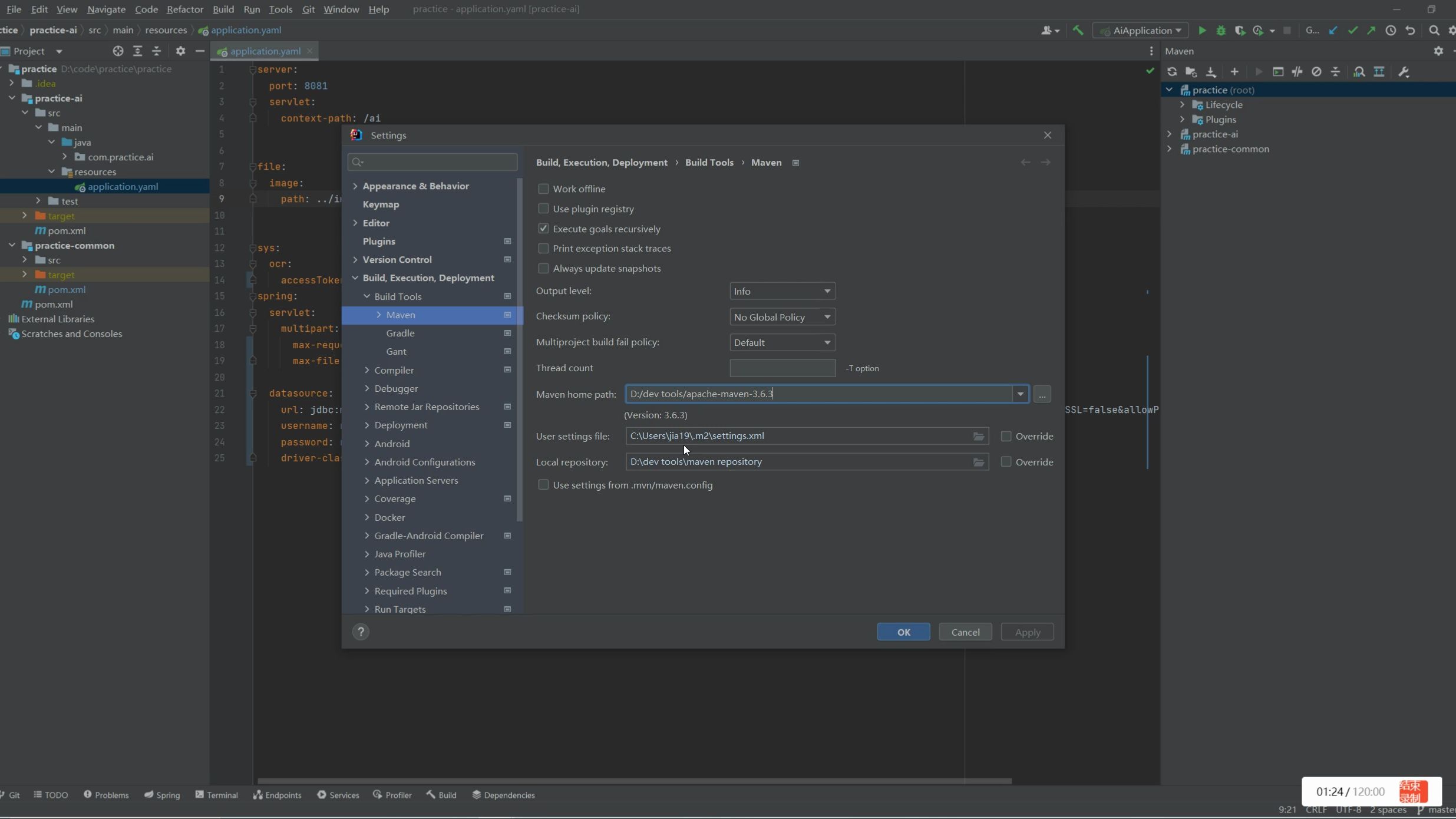Image resolution: width=1456 pixels, height=819 pixels.
Task: Click the Debug bug icon
Action: click(1221, 31)
